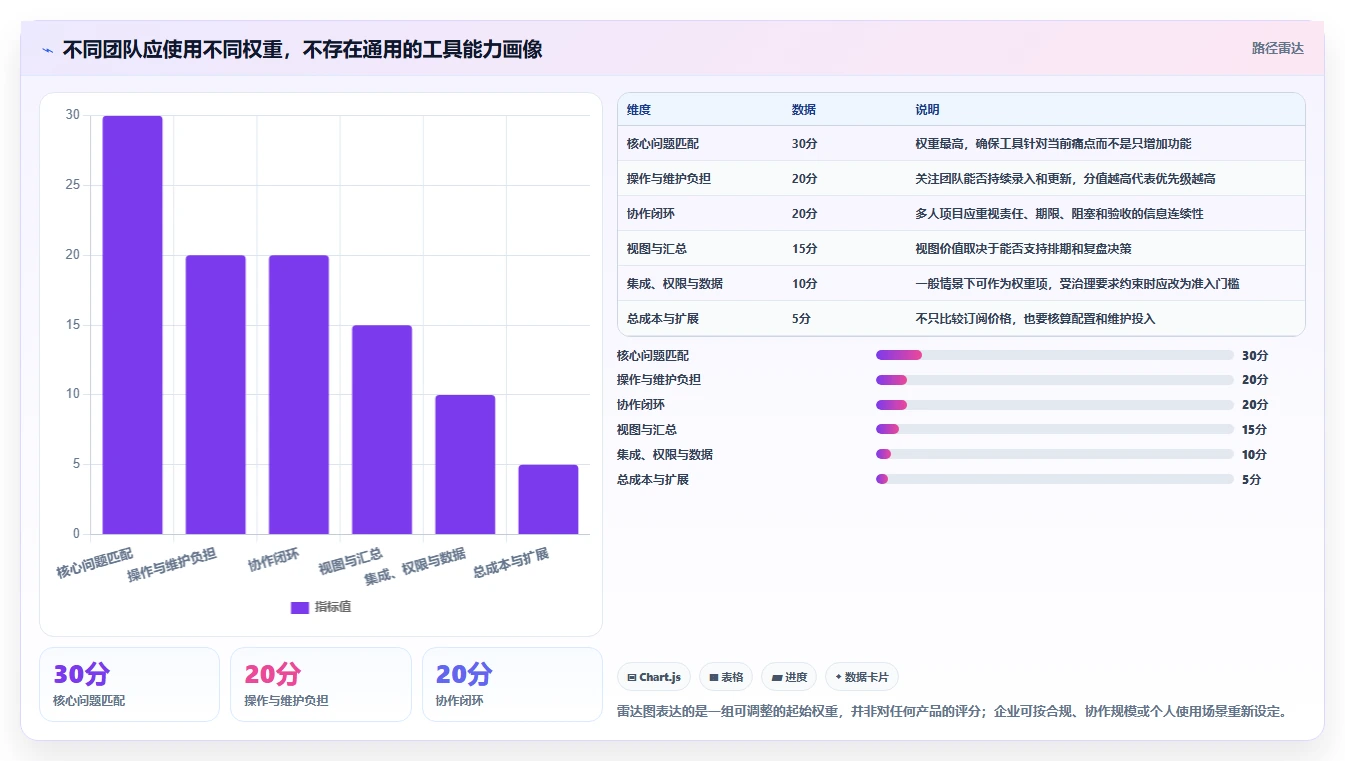
Task: Click the 集成、权限与数据 x-axis label under the chart
Action: [x=415, y=566]
